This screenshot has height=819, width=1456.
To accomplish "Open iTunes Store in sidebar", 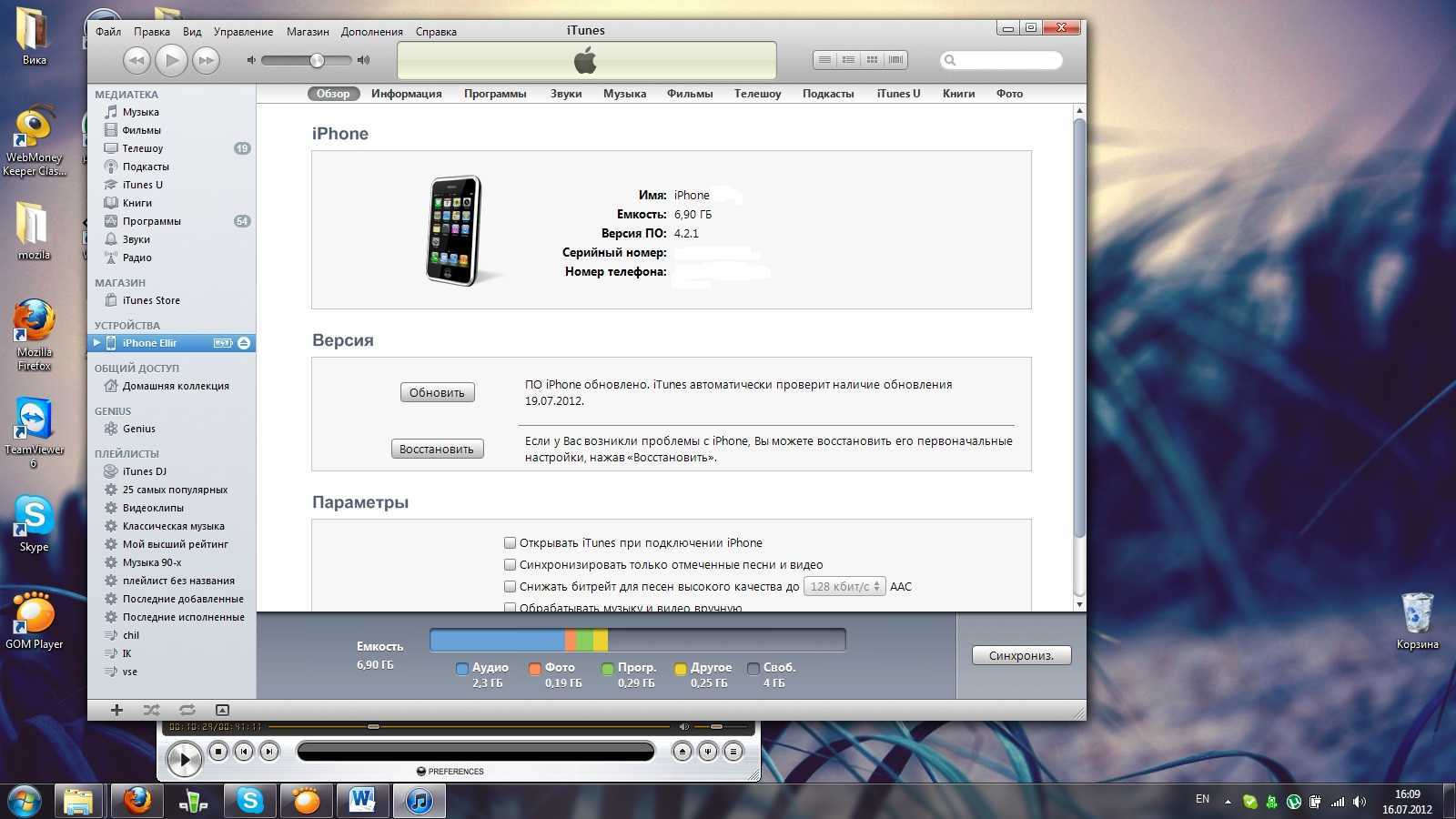I will click(151, 300).
